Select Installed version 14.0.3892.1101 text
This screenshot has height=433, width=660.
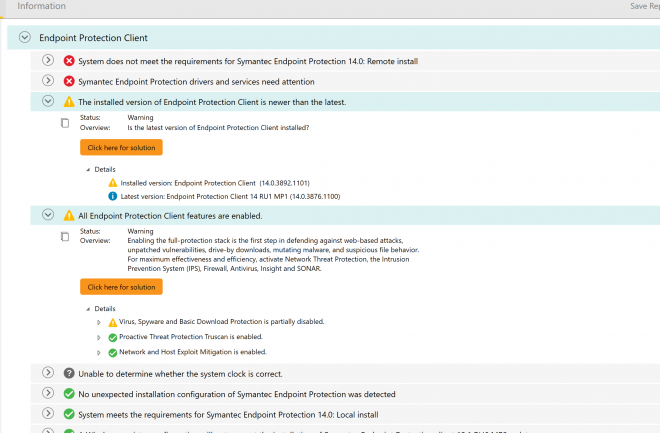tap(215, 183)
